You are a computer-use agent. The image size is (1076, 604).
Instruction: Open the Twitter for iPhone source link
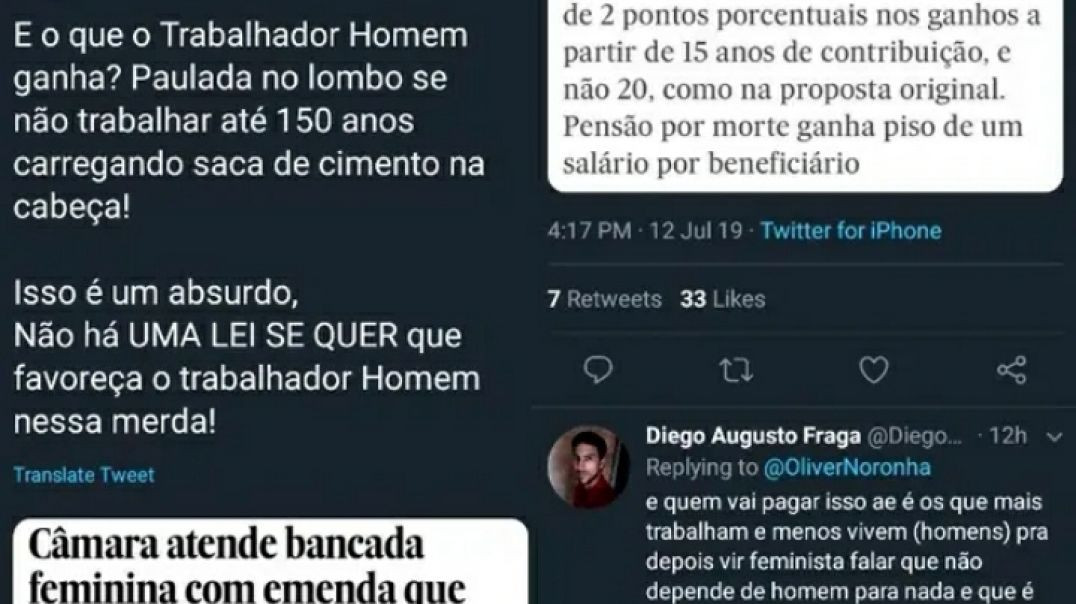coord(851,231)
